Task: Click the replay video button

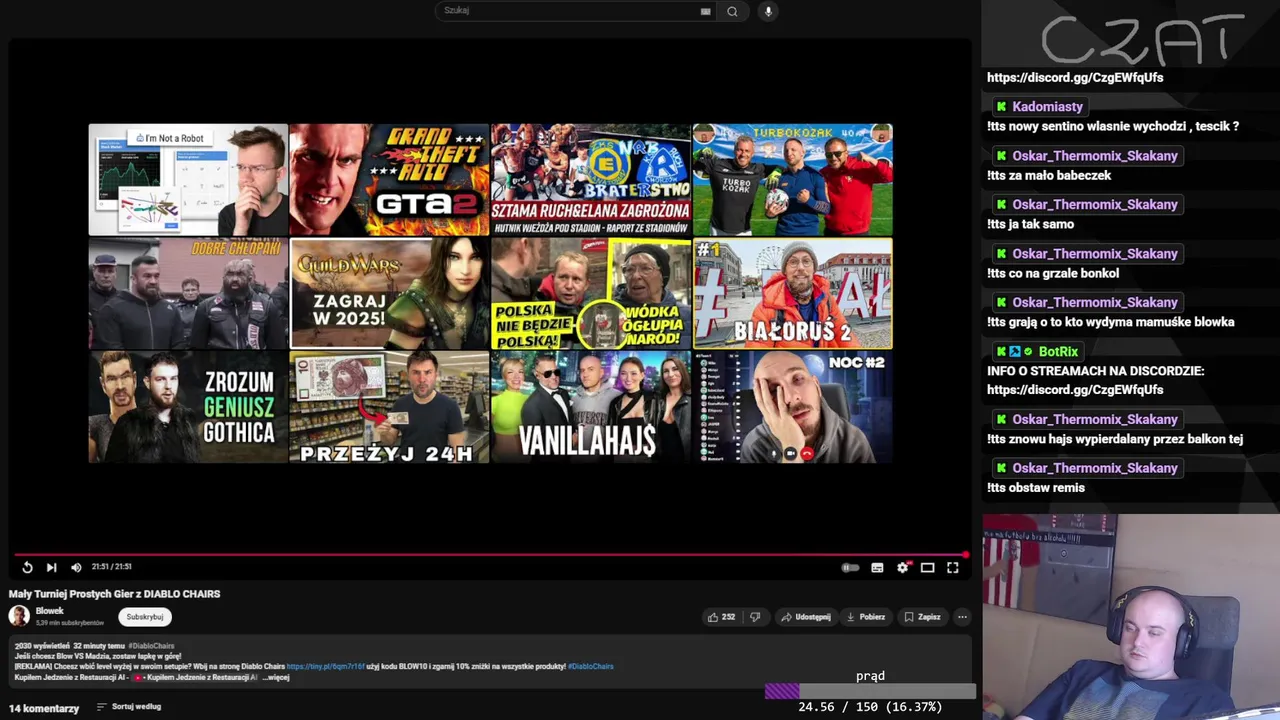Action: click(x=27, y=567)
